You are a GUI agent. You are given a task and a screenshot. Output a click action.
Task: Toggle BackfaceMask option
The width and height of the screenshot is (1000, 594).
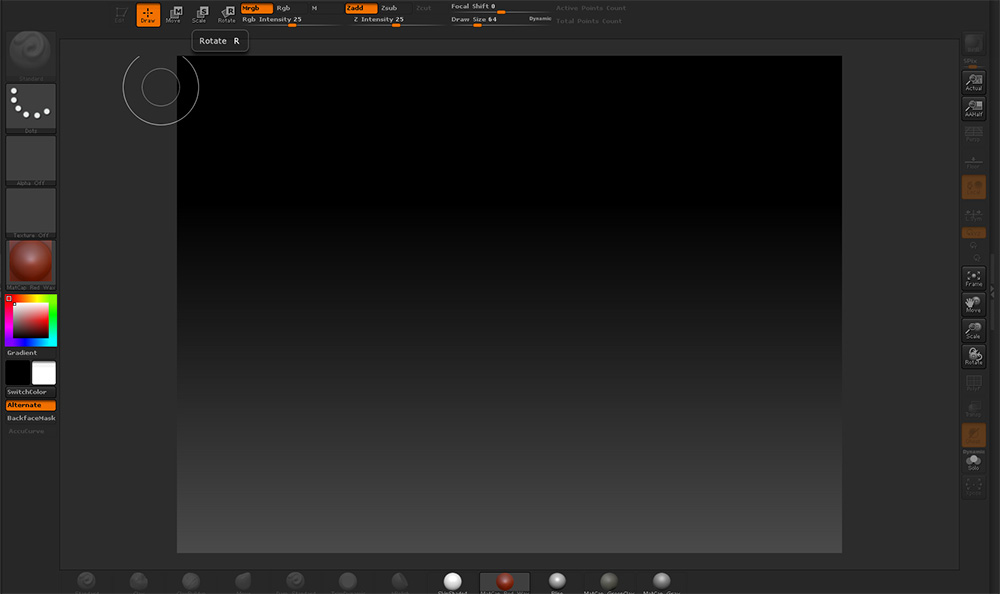(31, 419)
